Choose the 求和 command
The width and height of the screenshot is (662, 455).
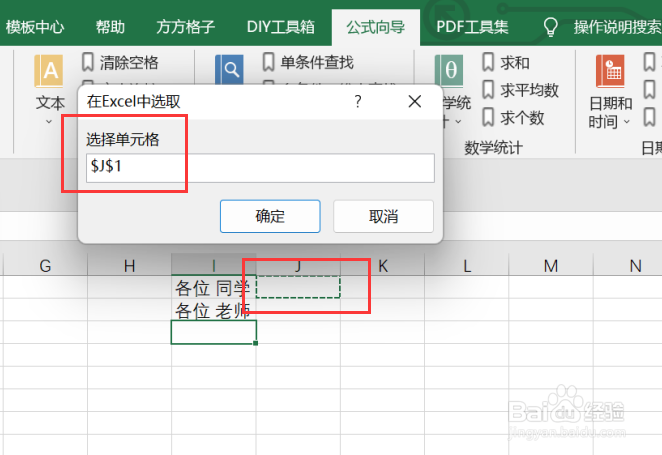[x=515, y=63]
